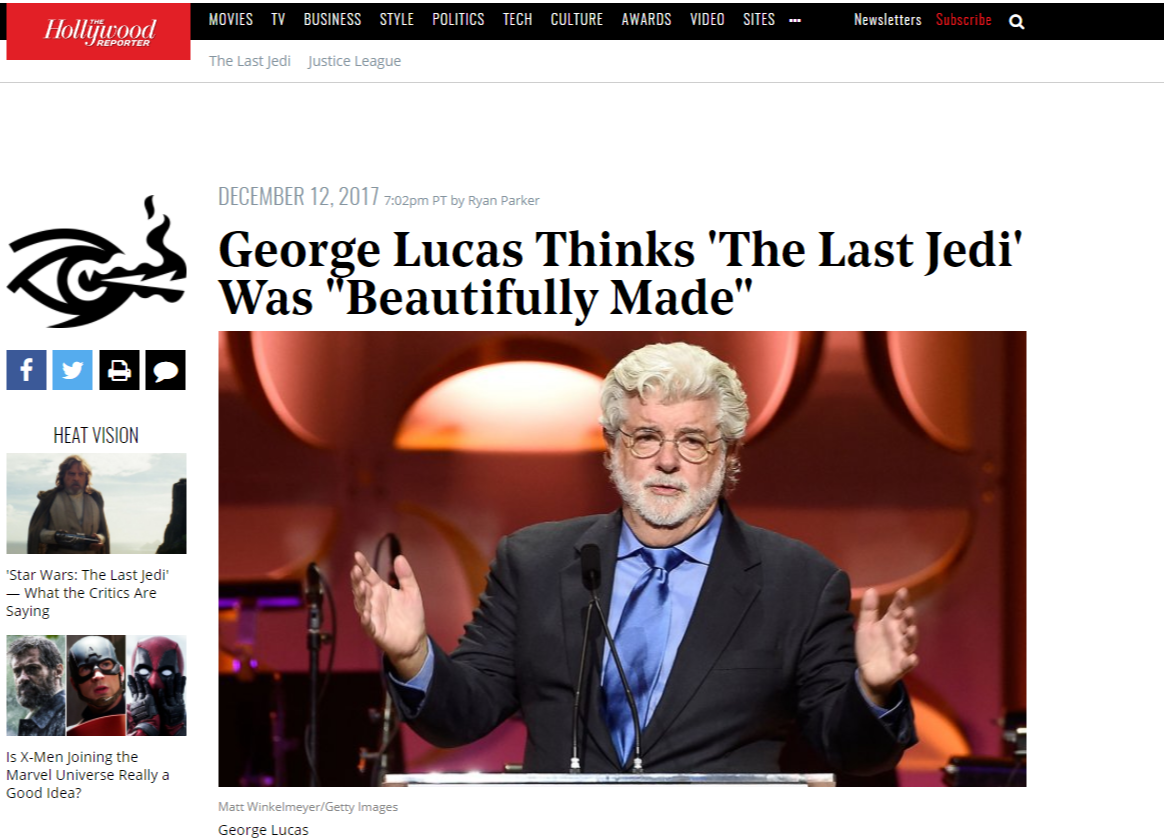
Task: Open the TV section
Action: [x=278, y=19]
